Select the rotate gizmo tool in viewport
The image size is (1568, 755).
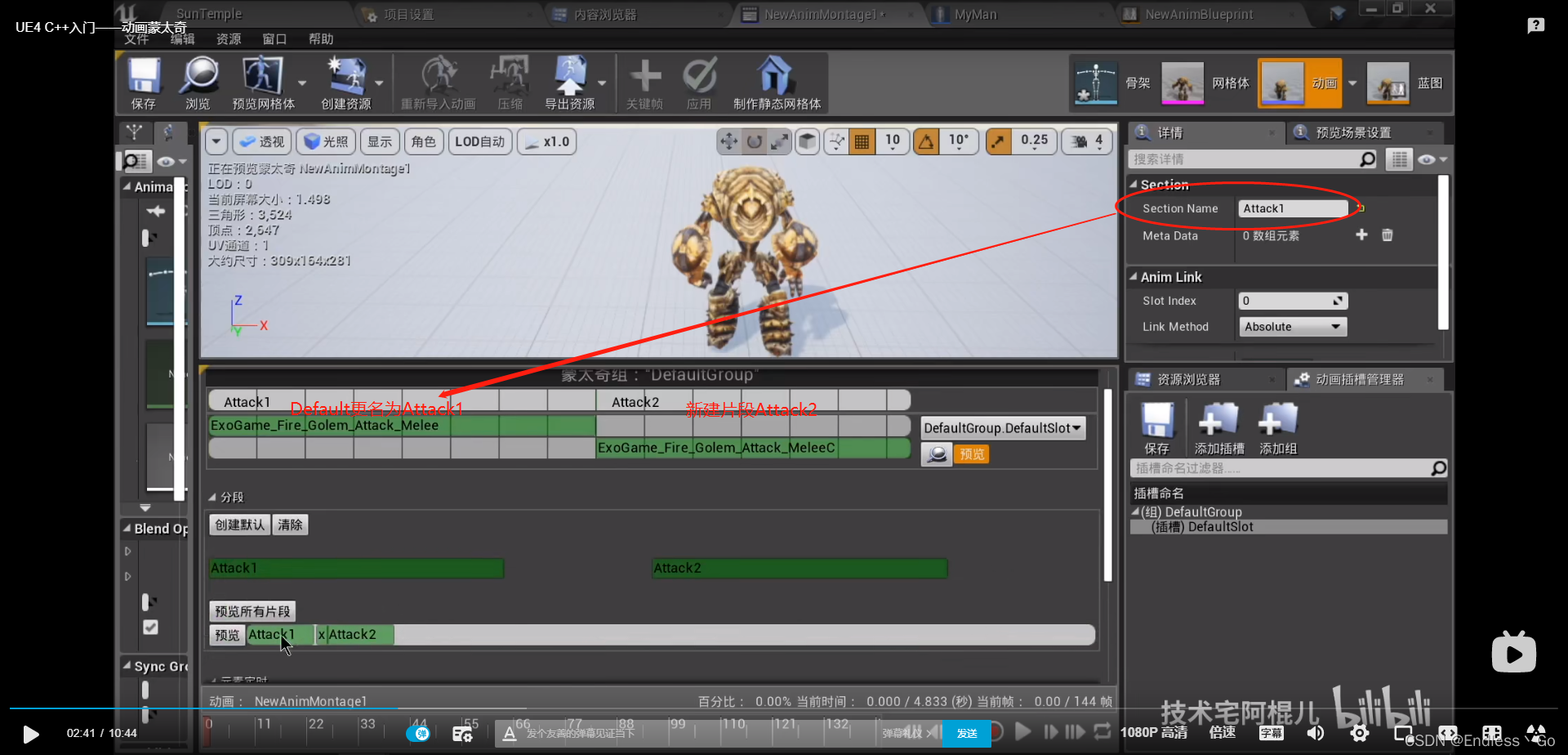tap(755, 141)
